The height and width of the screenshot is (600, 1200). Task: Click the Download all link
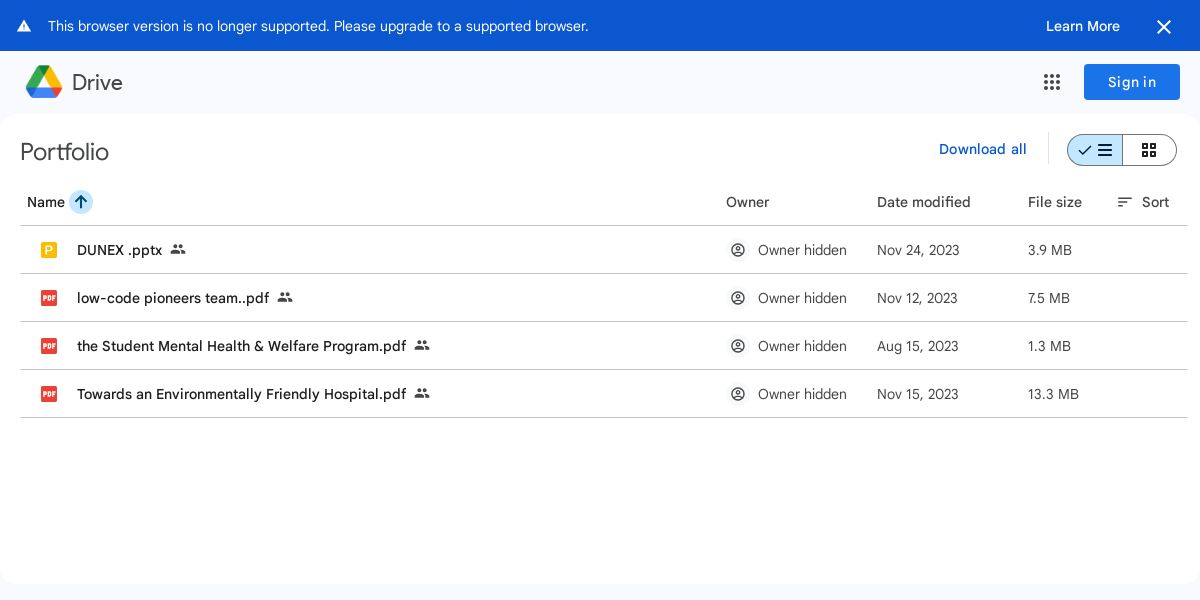[982, 149]
